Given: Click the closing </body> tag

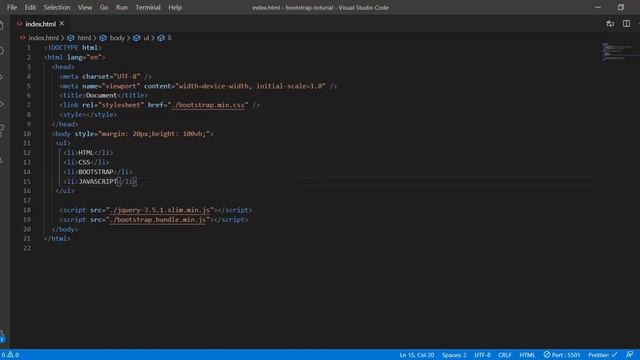Looking at the screenshot, I should pyautogui.click(x=65, y=229).
